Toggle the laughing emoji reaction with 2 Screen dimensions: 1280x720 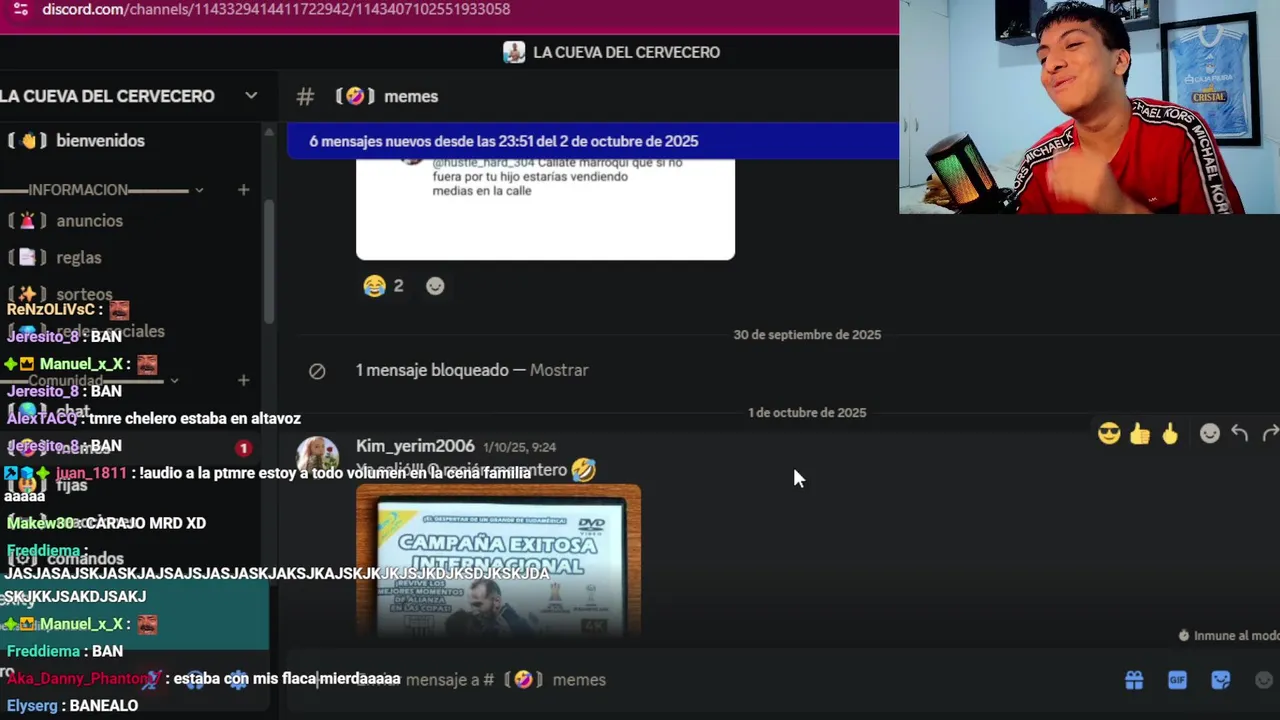tap(384, 286)
